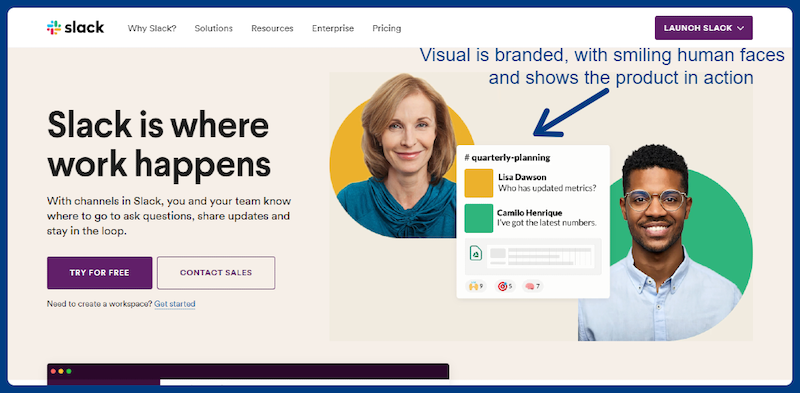Viewport: 800px width, 393px height.
Task: Open the Solutions menu
Action: (213, 28)
